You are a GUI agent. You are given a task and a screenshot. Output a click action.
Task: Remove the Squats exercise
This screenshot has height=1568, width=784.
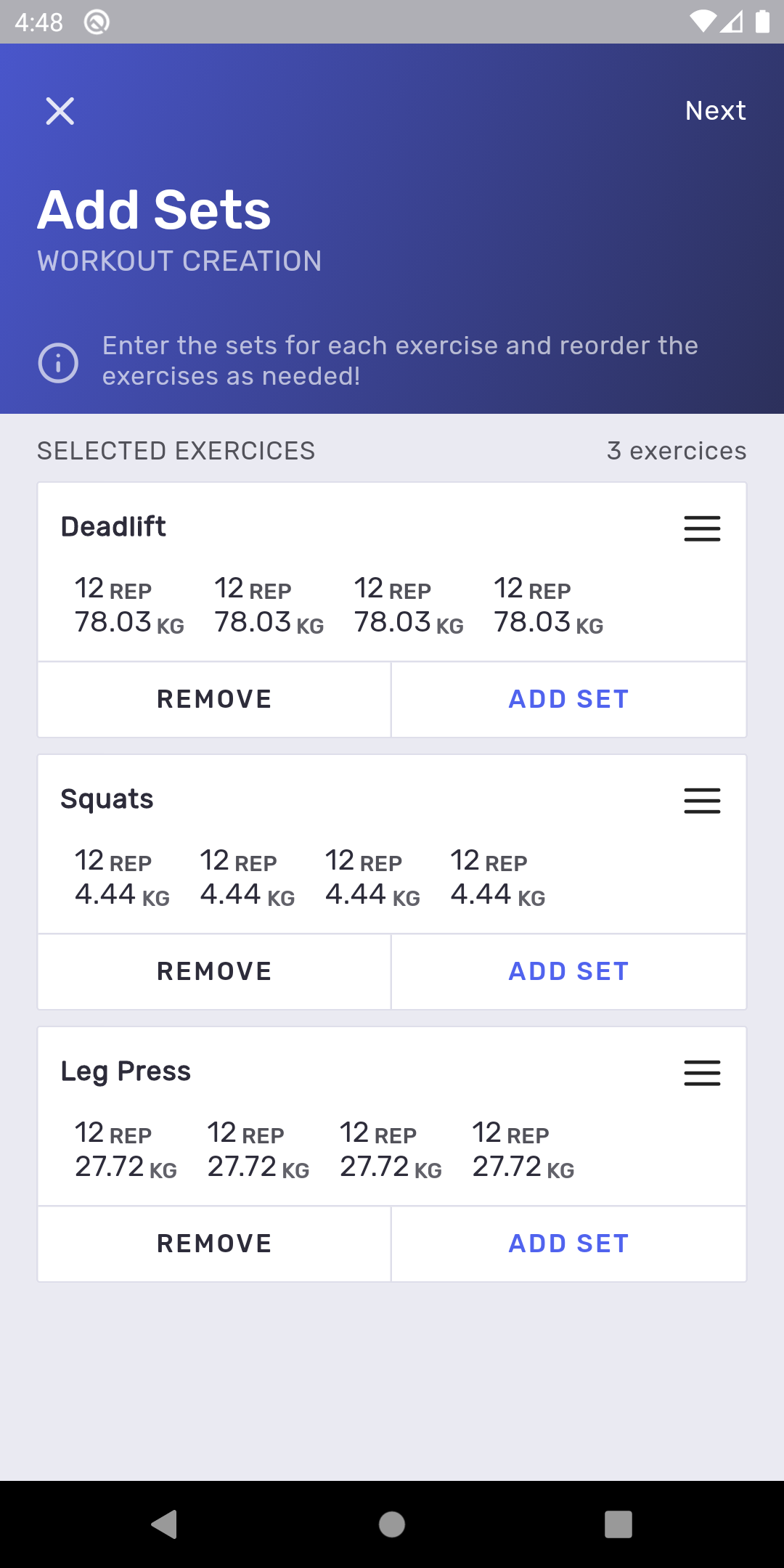click(x=214, y=971)
